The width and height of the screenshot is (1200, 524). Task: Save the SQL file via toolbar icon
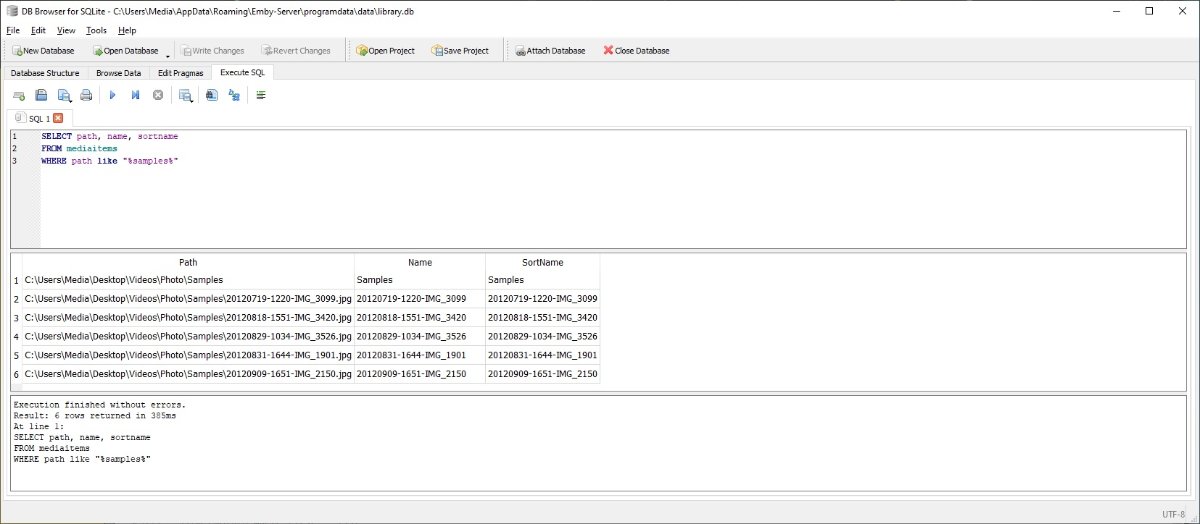click(x=64, y=95)
